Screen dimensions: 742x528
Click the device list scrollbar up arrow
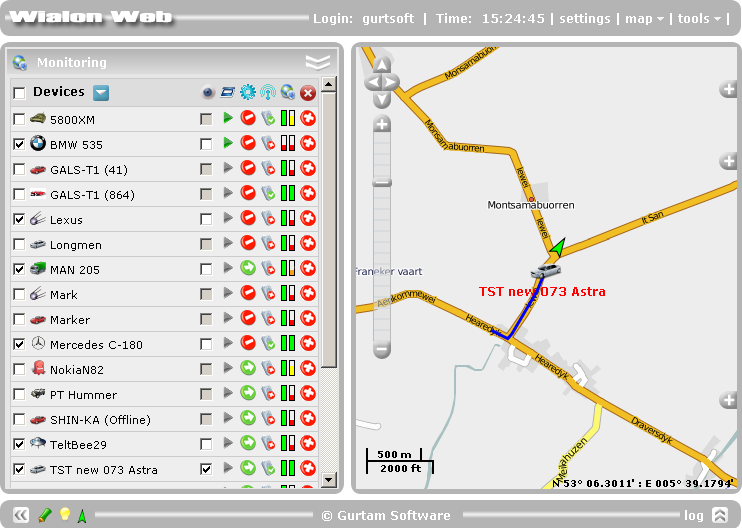(328, 85)
